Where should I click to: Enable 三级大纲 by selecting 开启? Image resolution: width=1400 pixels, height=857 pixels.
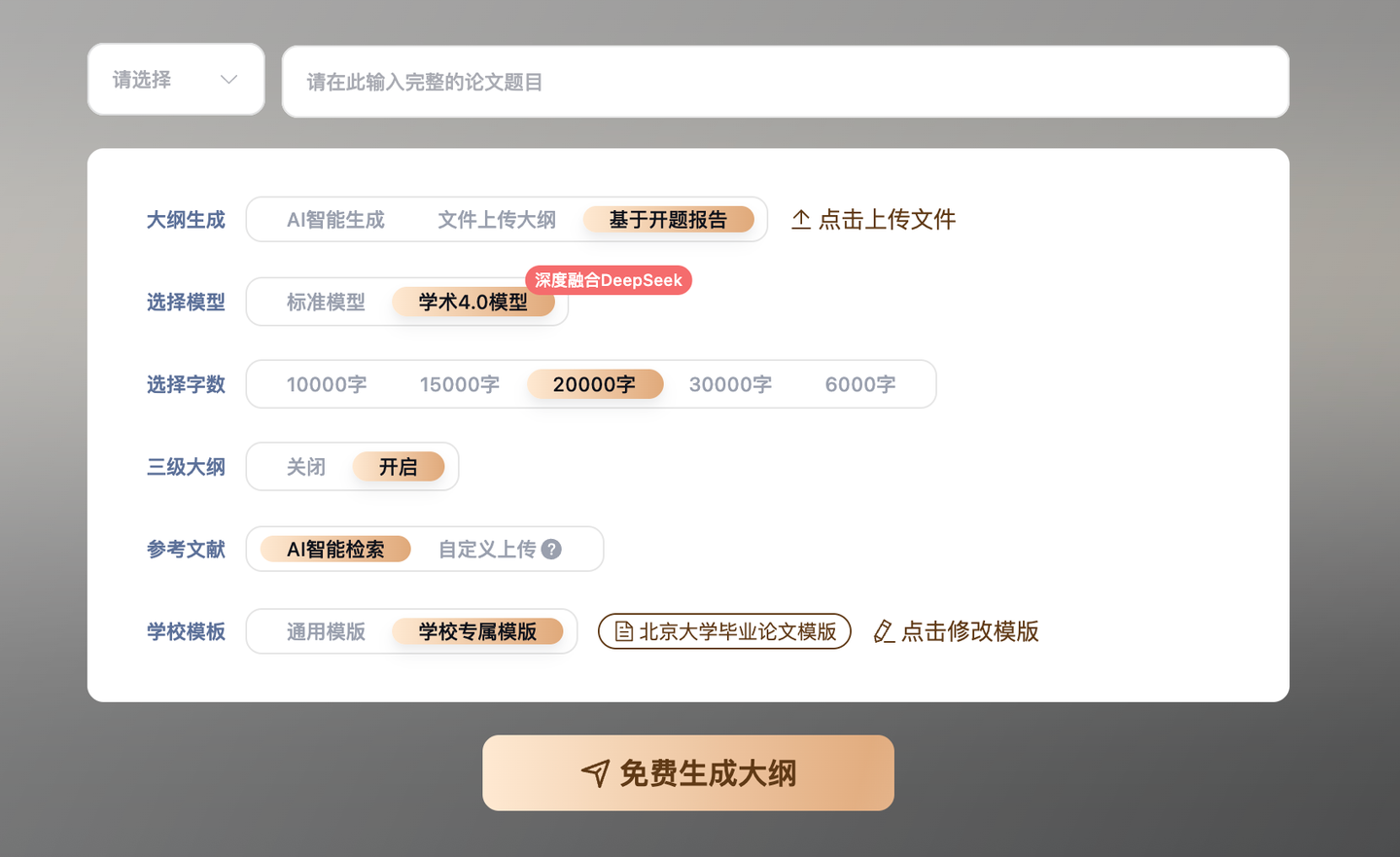tap(399, 467)
